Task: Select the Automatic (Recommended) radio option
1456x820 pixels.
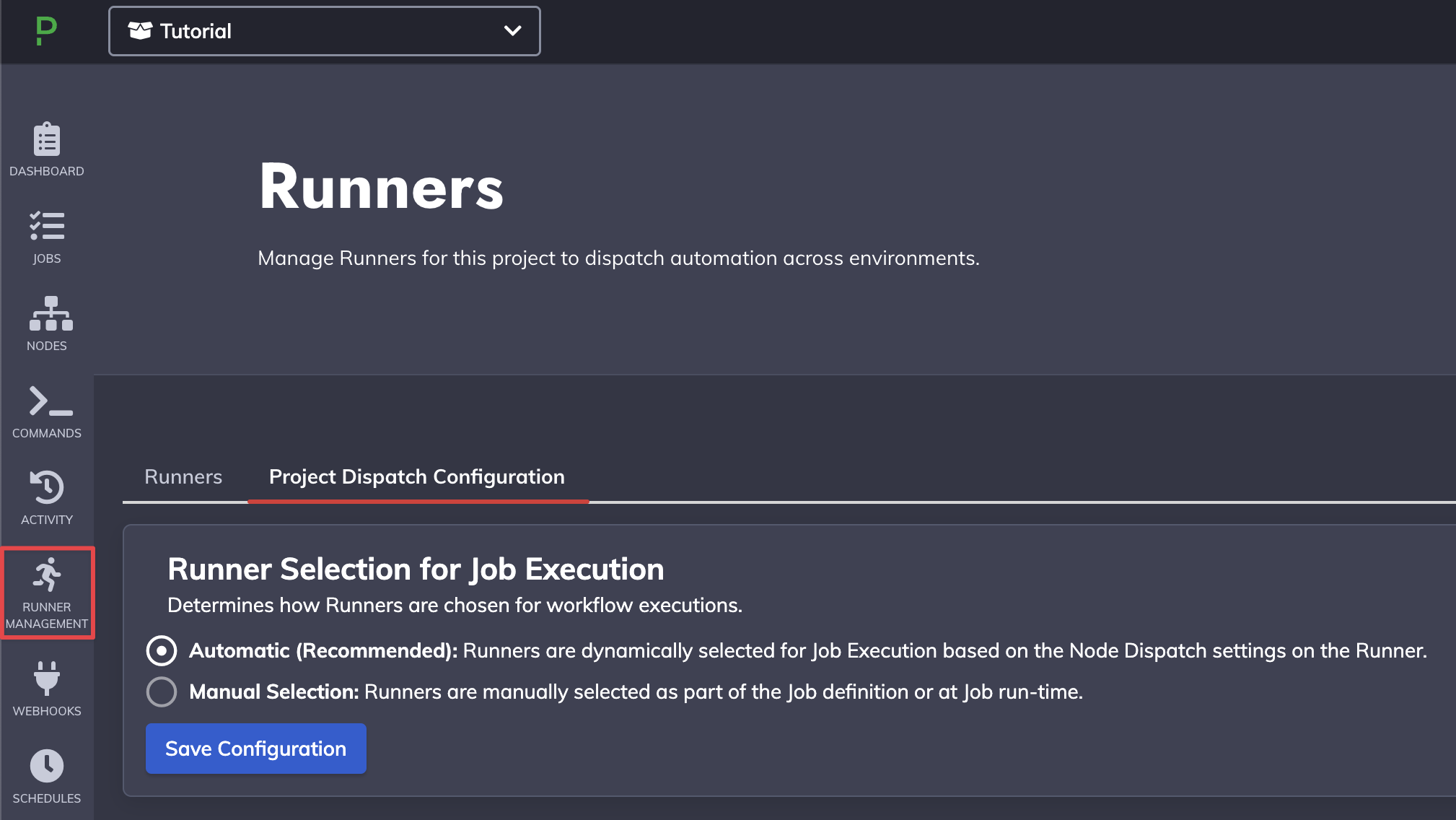Action: click(162, 650)
